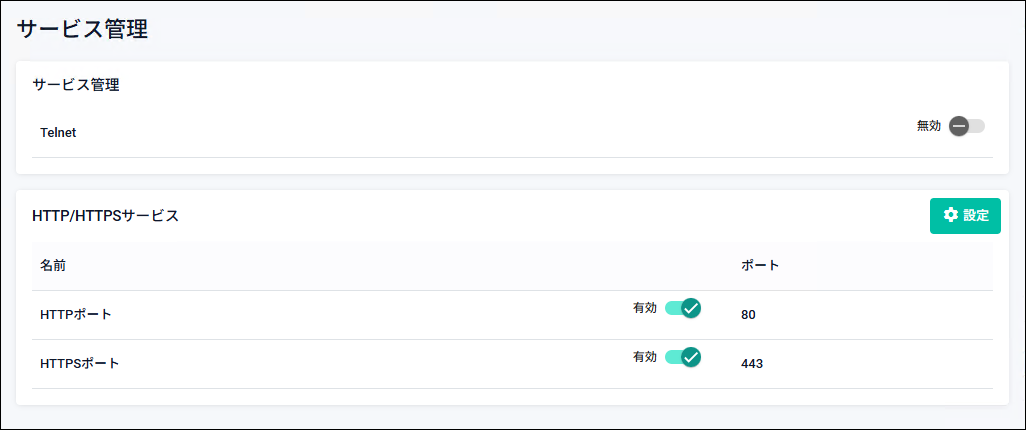Click the minus knob on Telnet switch

click(x=959, y=126)
